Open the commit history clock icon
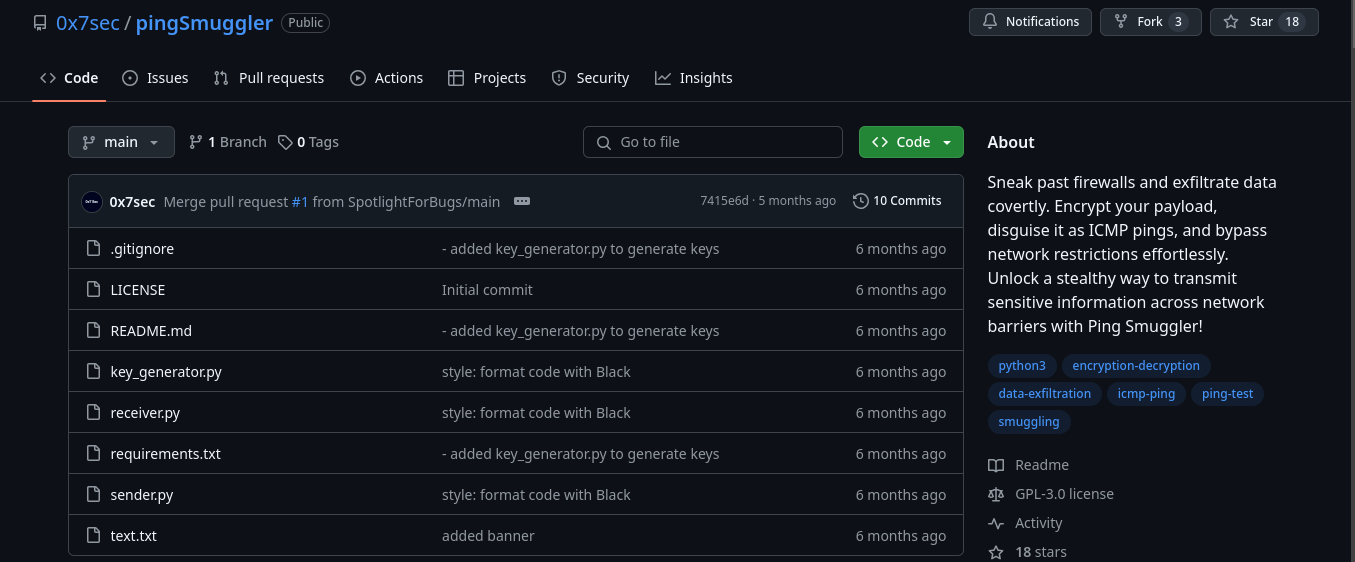Viewport: 1355px width, 562px height. [860, 201]
